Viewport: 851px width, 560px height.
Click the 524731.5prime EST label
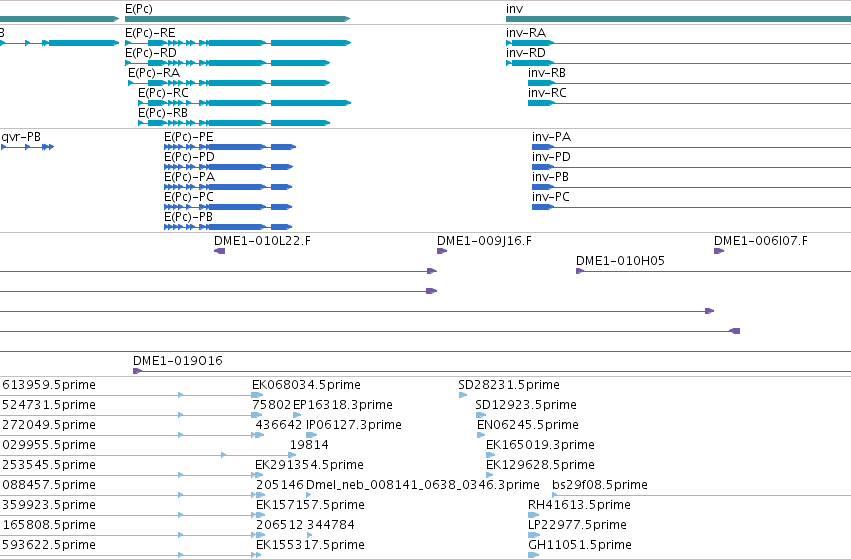point(49,405)
